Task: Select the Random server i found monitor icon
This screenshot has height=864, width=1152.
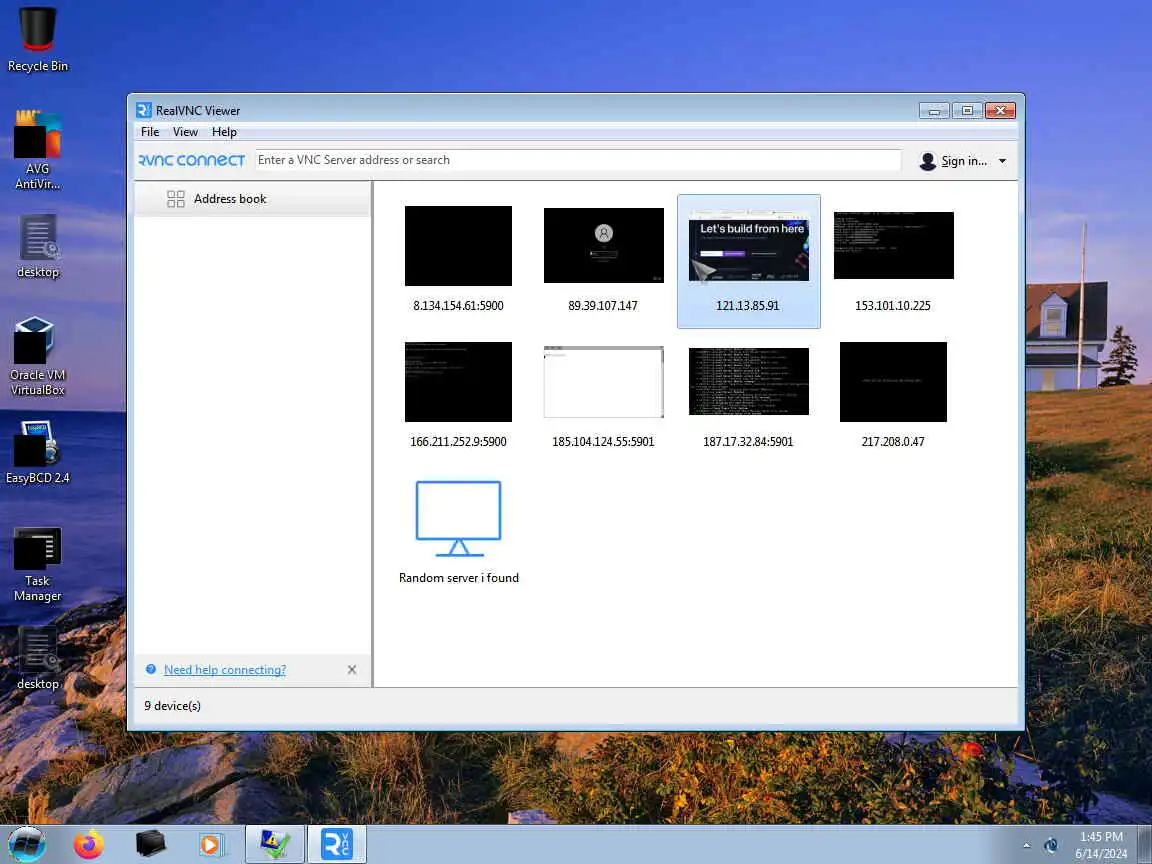Action: tap(458, 519)
